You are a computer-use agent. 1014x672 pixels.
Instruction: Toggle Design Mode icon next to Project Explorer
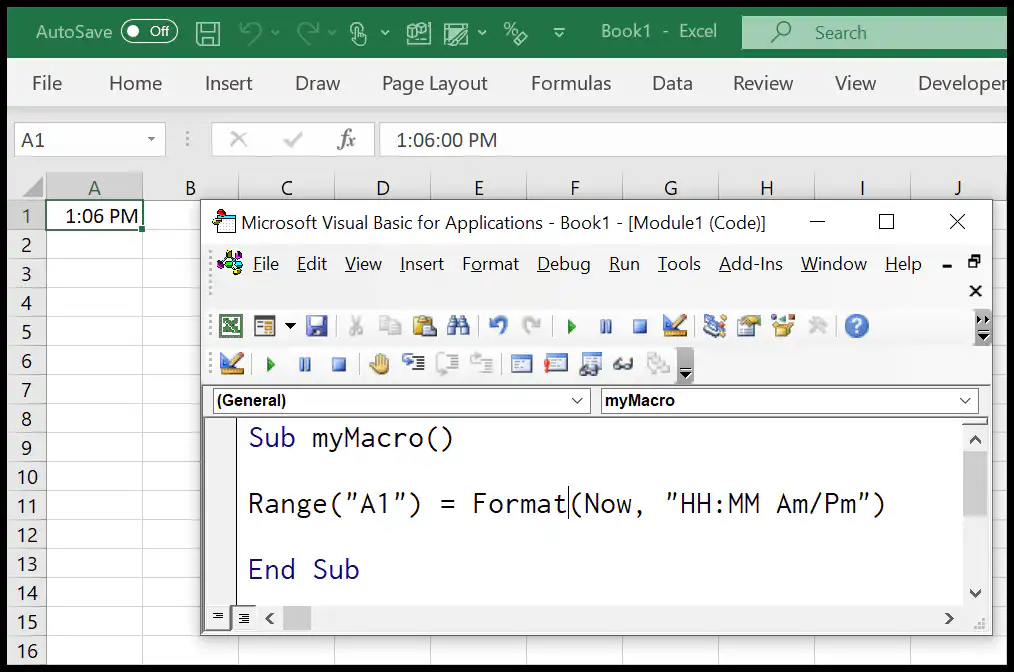pos(674,325)
